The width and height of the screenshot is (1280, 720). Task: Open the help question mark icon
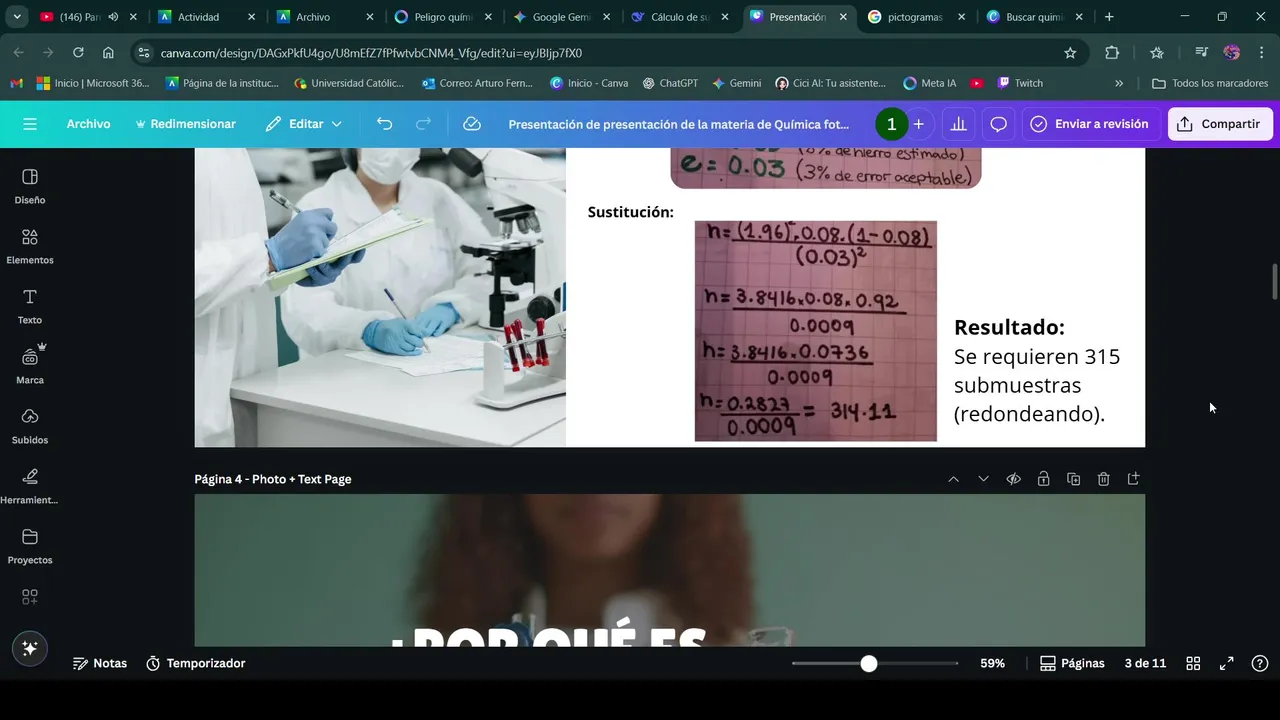[1260, 663]
